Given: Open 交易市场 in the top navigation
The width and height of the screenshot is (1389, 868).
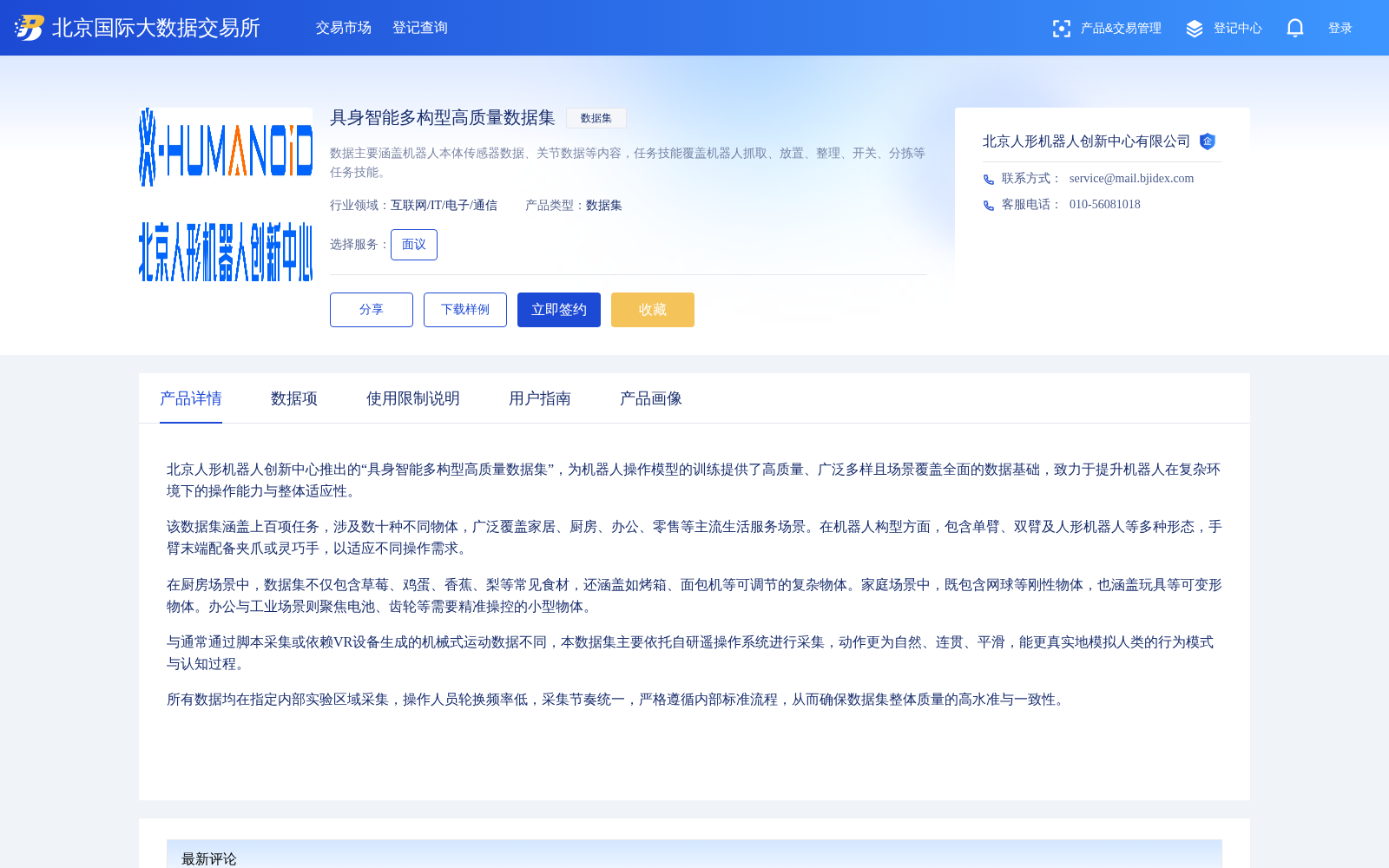Looking at the screenshot, I should point(344,28).
